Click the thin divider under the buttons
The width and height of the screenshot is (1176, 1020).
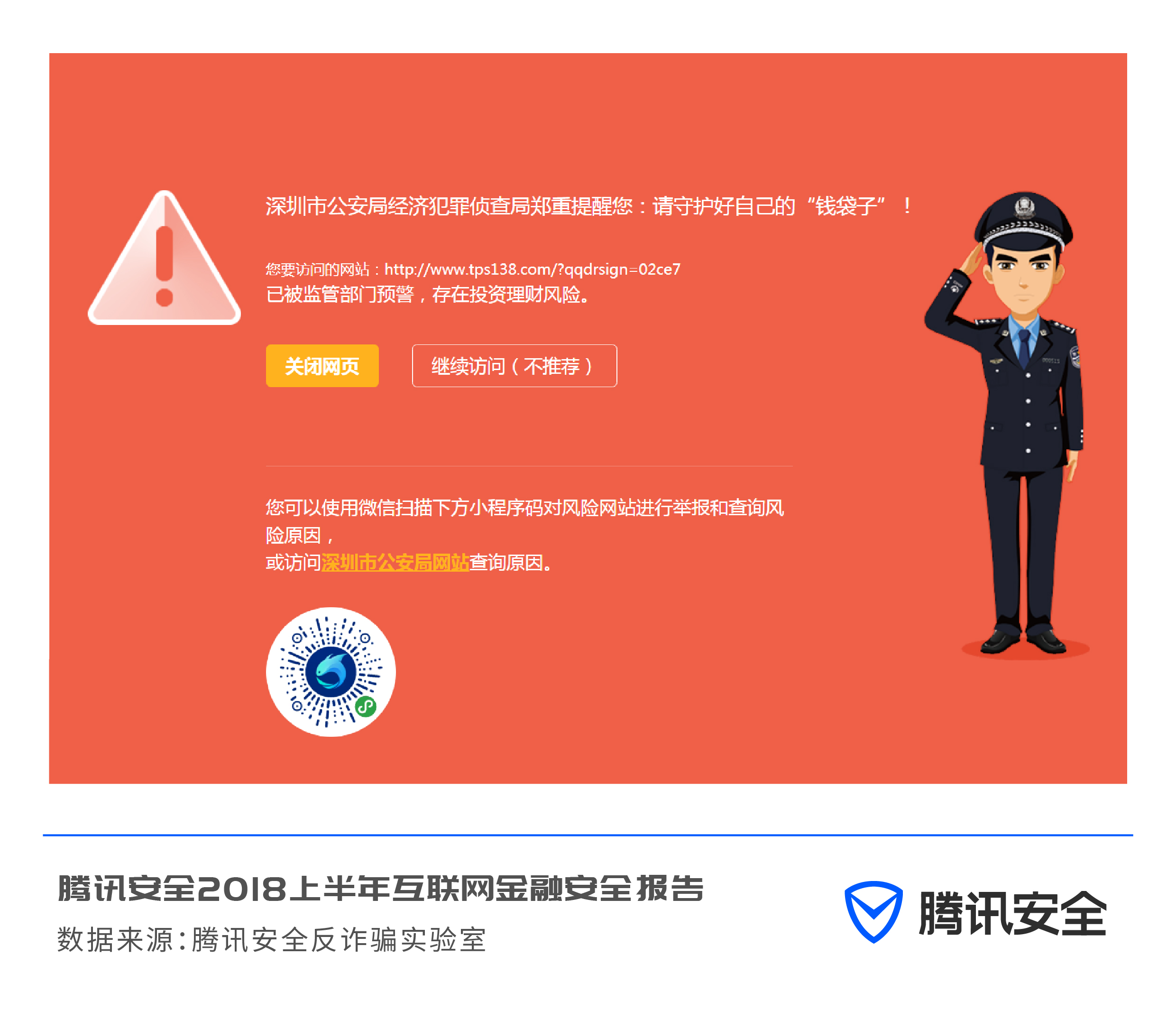(x=529, y=466)
